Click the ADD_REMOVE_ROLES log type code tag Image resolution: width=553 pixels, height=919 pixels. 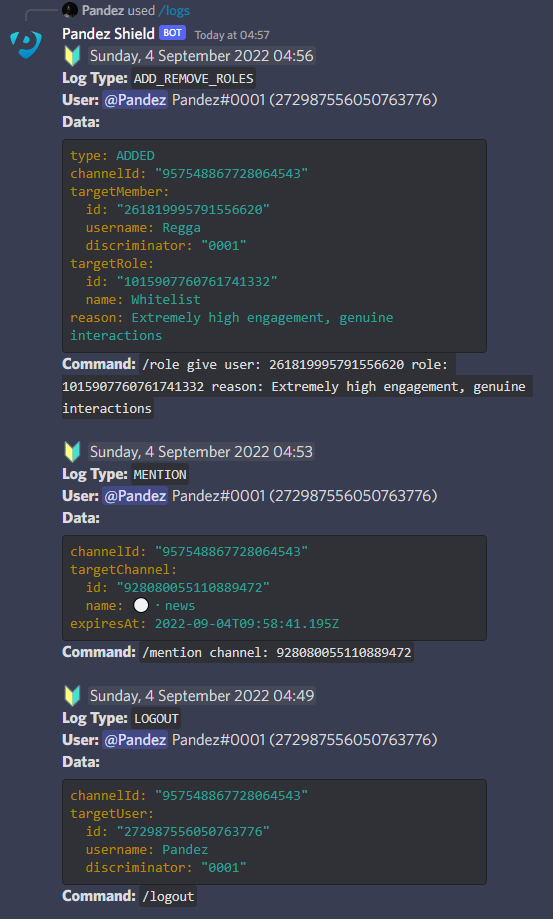point(193,79)
